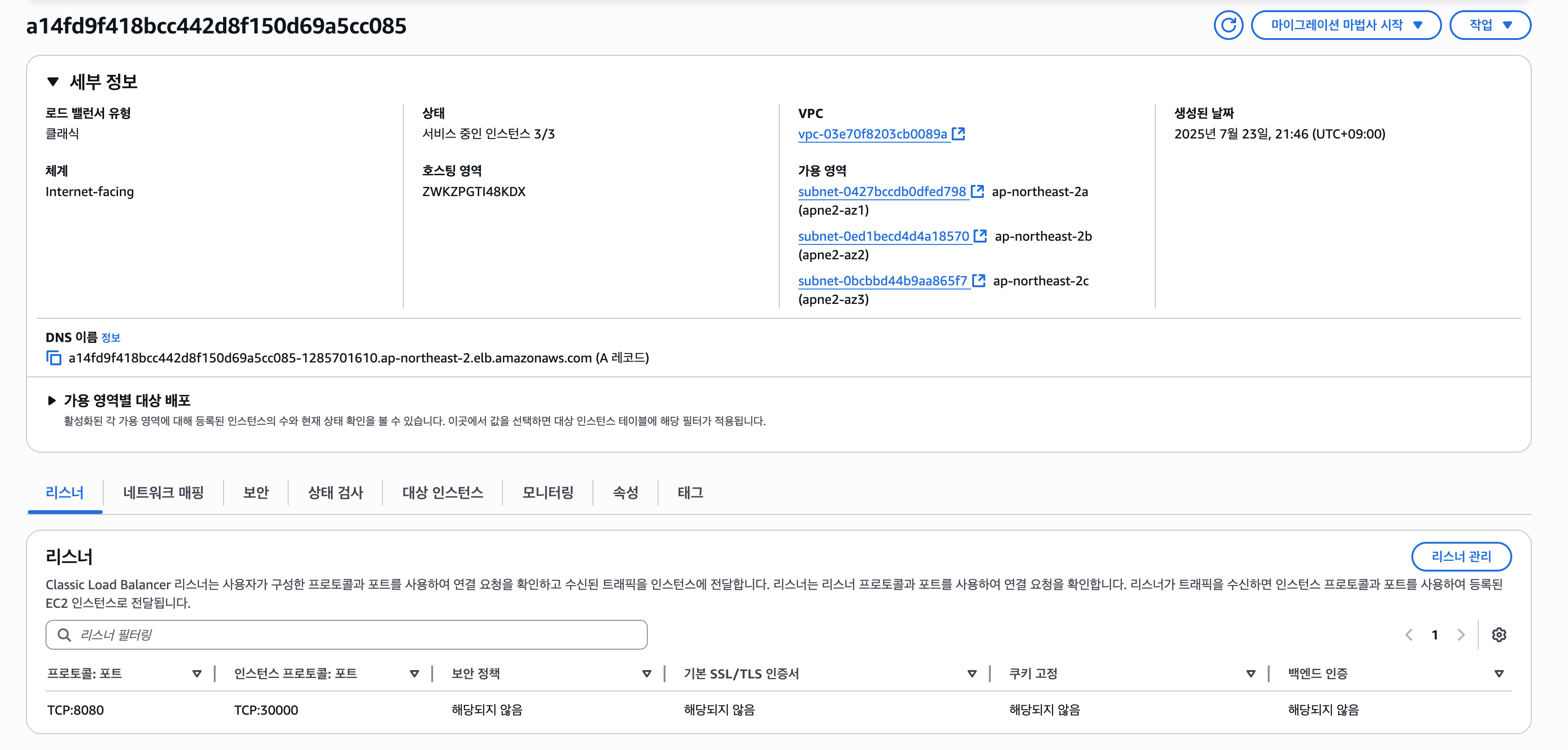Open the vpc-03e70f8203cb0089a link
1568x750 pixels.
point(872,134)
